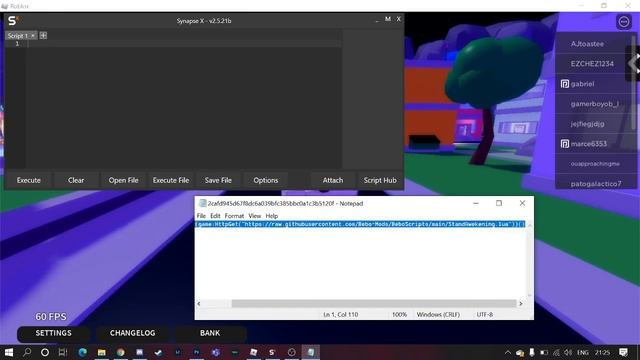Screen dimensions: 640x360
Task: Show hidden system tray icons
Action: pyautogui.click(x=508, y=352)
